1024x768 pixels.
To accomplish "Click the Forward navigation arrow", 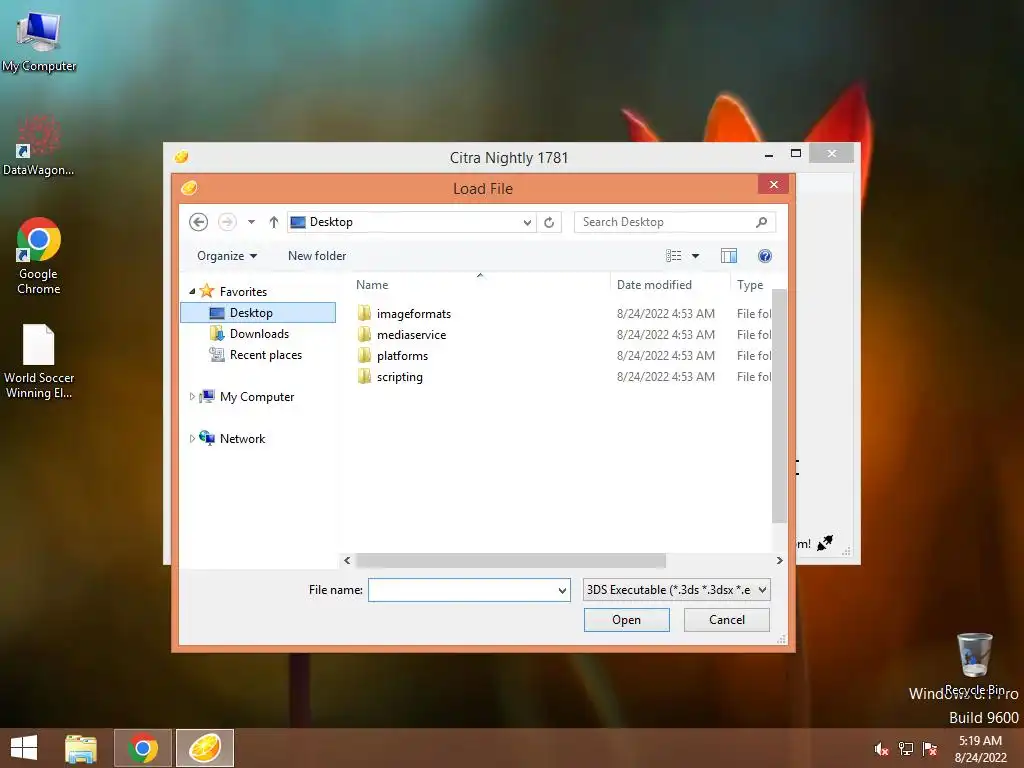I will 227,222.
